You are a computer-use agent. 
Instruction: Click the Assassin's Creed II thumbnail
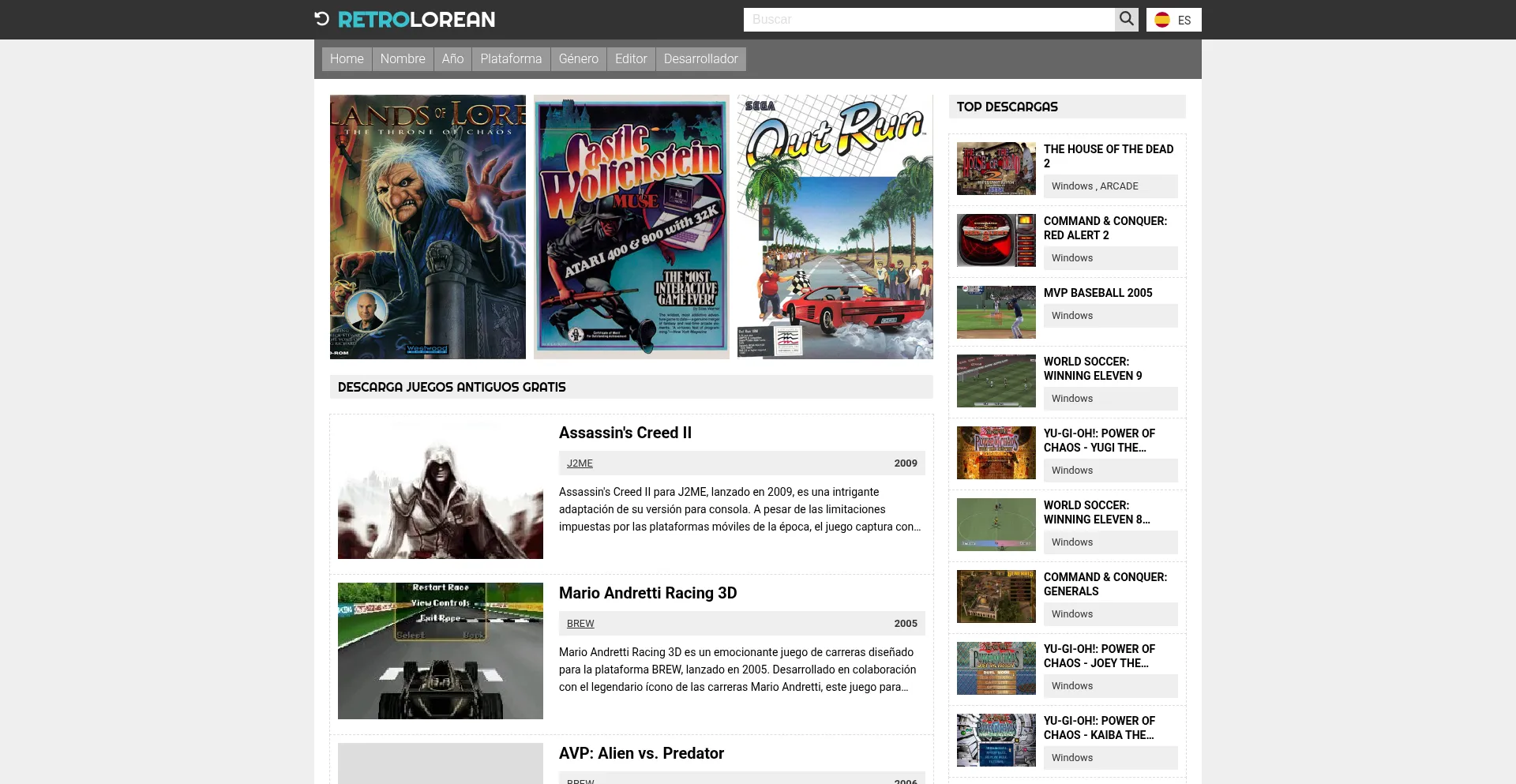pyautogui.click(x=441, y=490)
